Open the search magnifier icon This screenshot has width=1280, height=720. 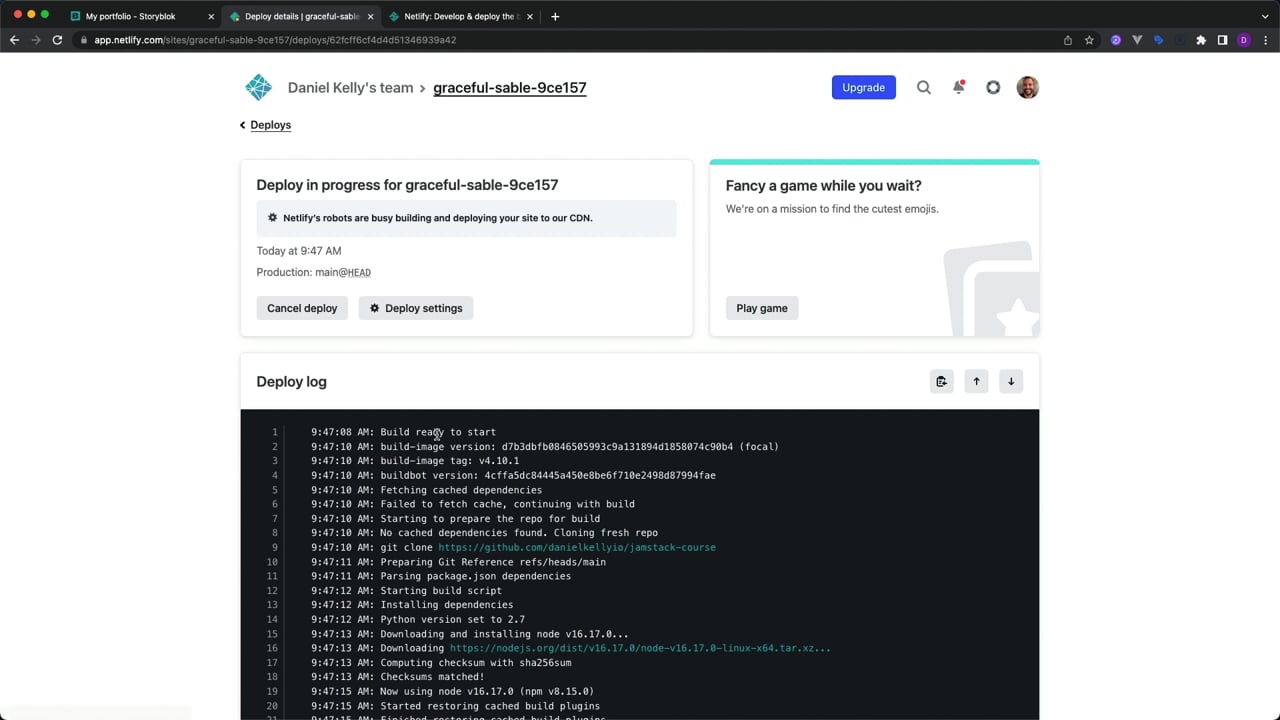pos(924,87)
